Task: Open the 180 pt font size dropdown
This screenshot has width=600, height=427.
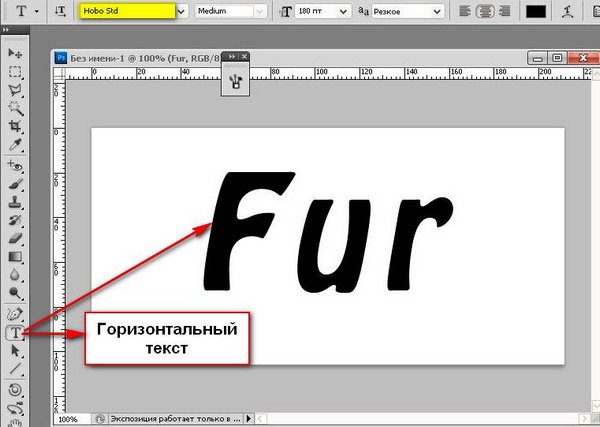Action: coord(343,12)
